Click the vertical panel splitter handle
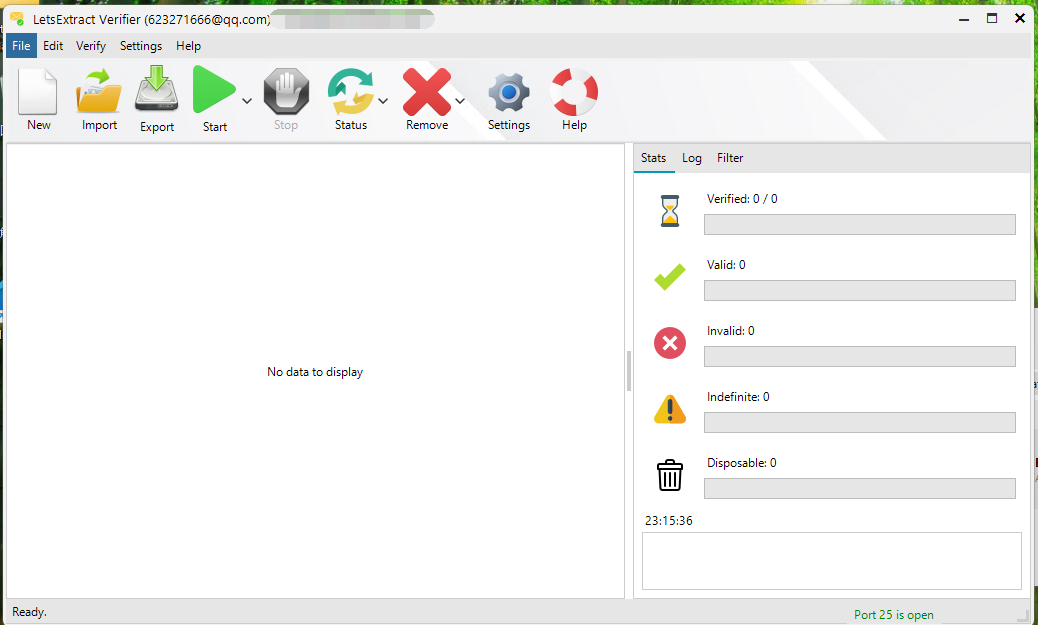Screen dimensions: 1038x625 point(629,371)
